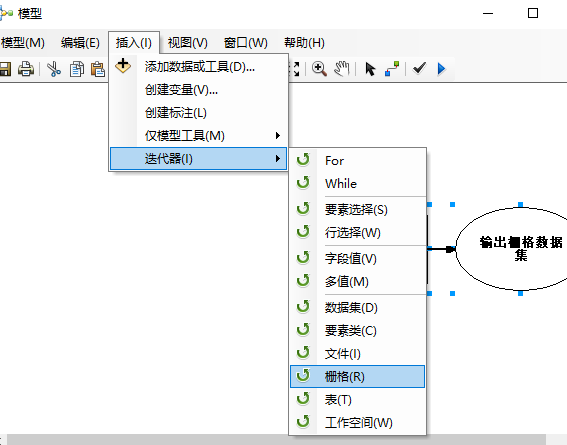Click the Print icon in toolbar
Screen dimensions: 567x445
[26, 69]
